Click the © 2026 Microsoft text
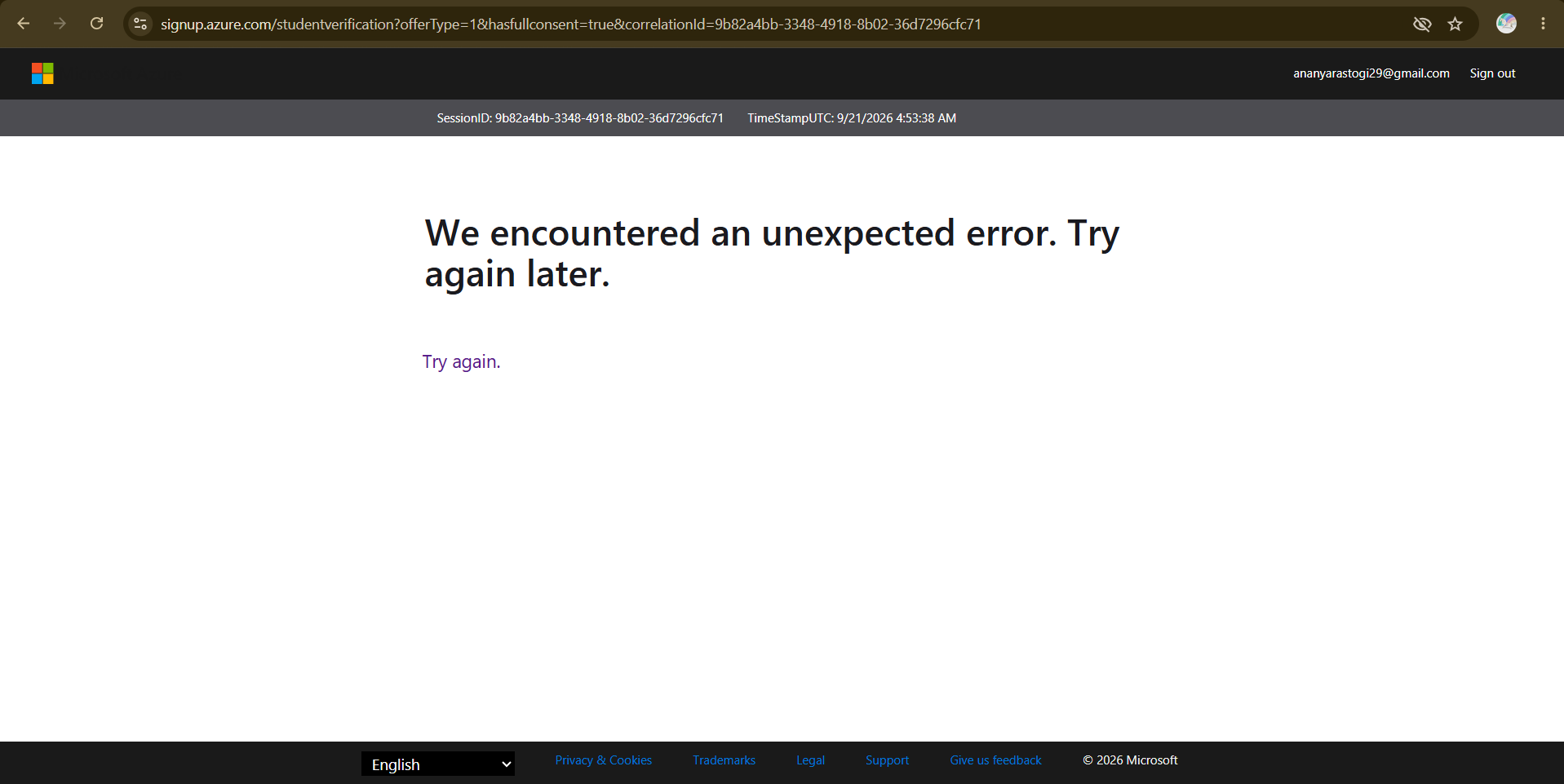 1130,760
